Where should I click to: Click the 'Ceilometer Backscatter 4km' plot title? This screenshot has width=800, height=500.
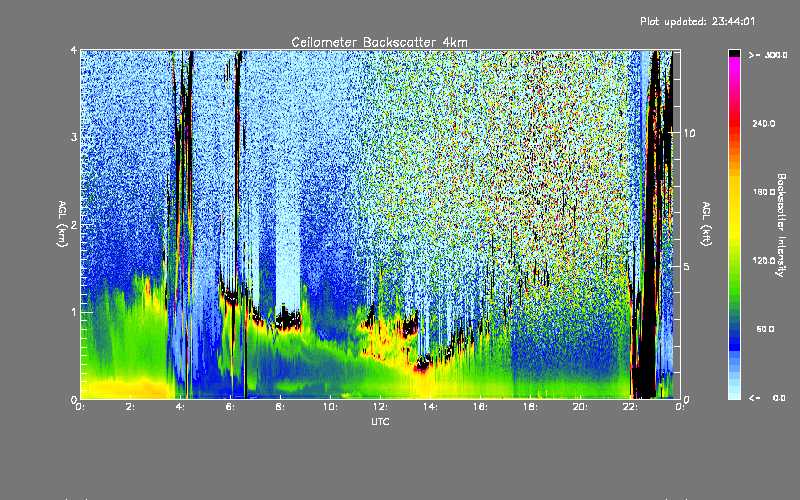379,42
